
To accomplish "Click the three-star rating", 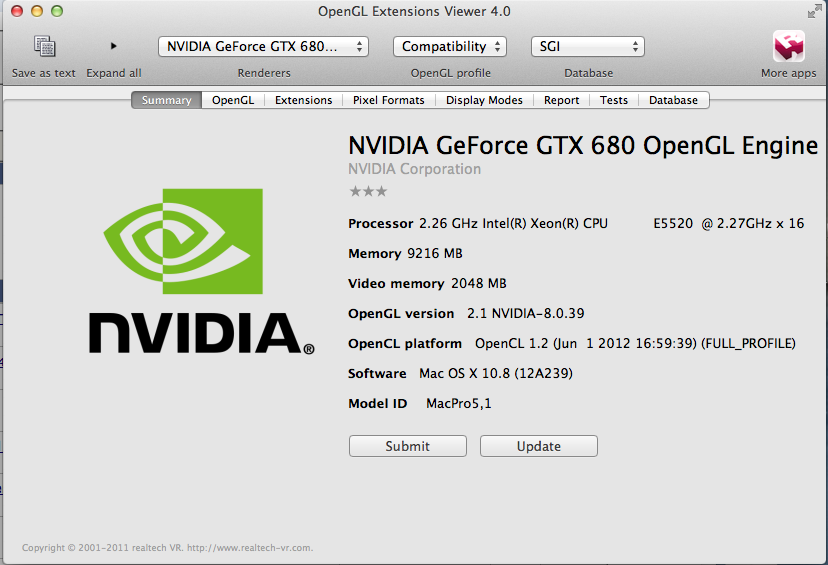I will [x=368, y=191].
